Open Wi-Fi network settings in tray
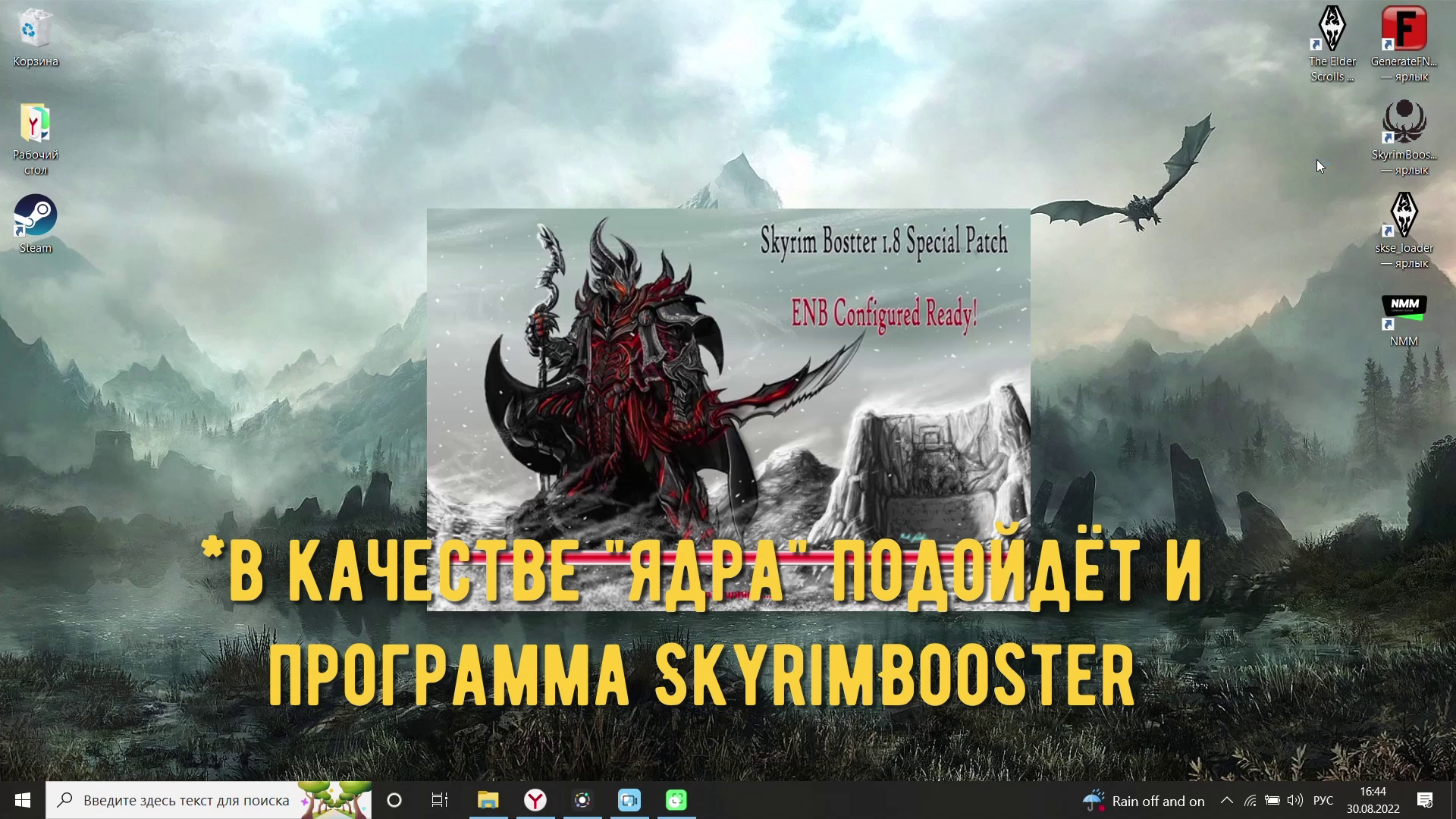1456x819 pixels. pyautogui.click(x=1250, y=801)
